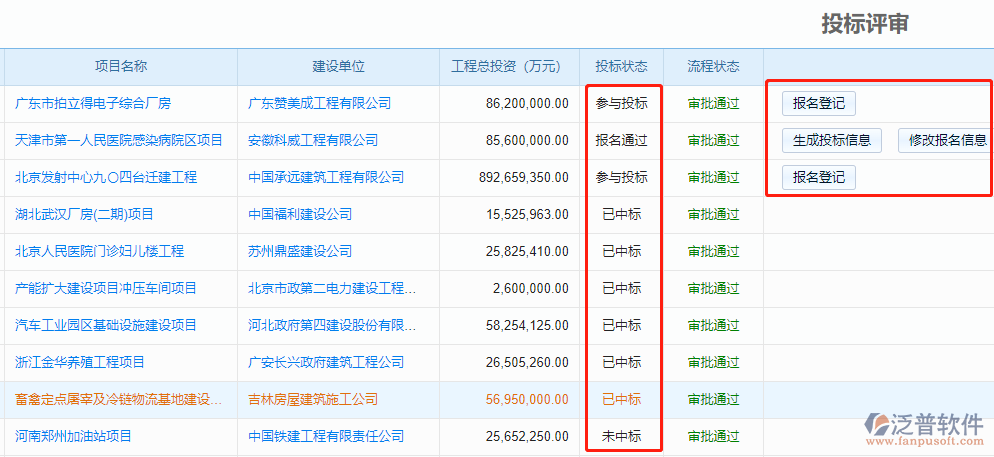Sort by the 建设单位 column header
The image size is (994, 457).
point(339,66)
